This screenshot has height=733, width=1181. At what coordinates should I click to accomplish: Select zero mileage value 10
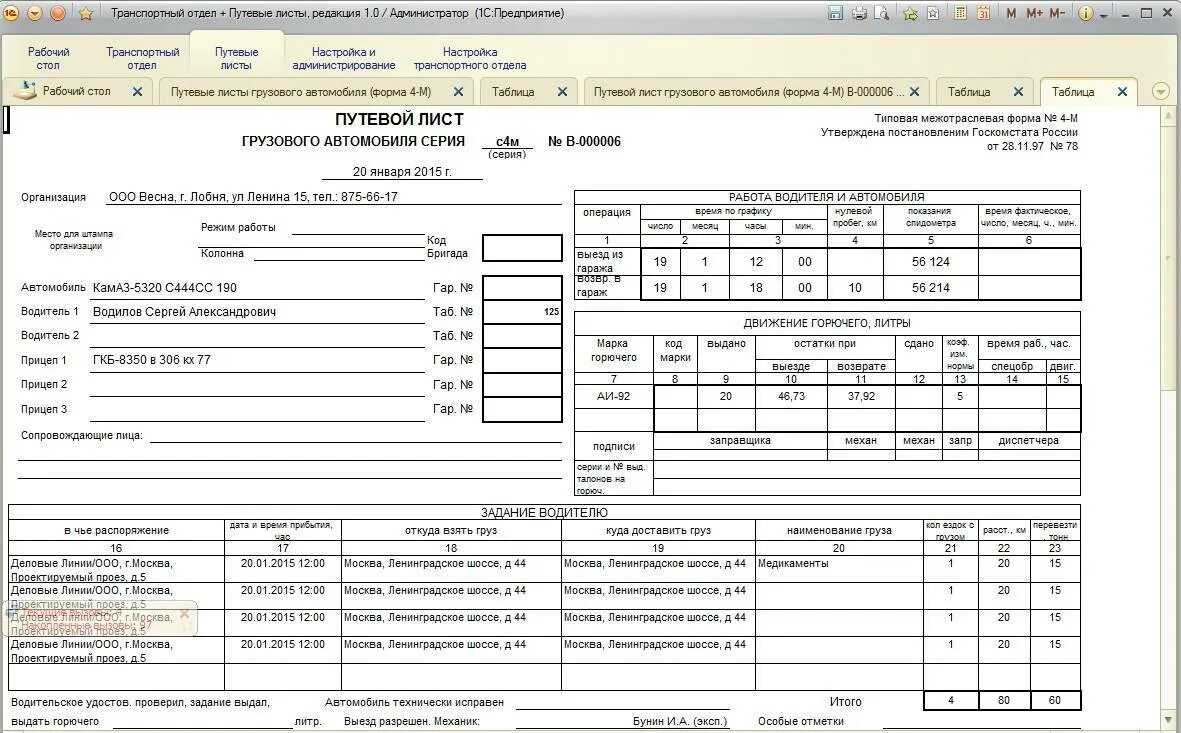pyautogui.click(x=855, y=288)
